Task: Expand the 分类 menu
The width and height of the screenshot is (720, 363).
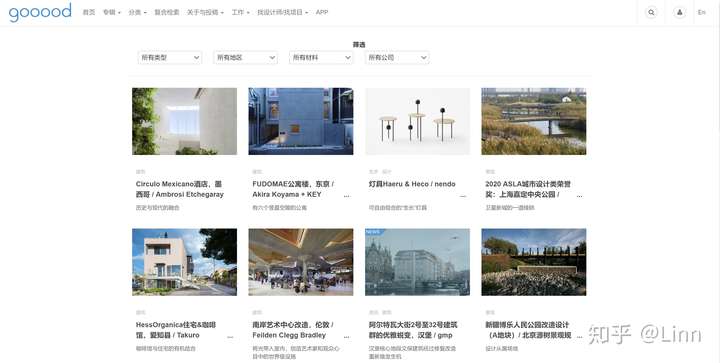Action: pyautogui.click(x=137, y=12)
